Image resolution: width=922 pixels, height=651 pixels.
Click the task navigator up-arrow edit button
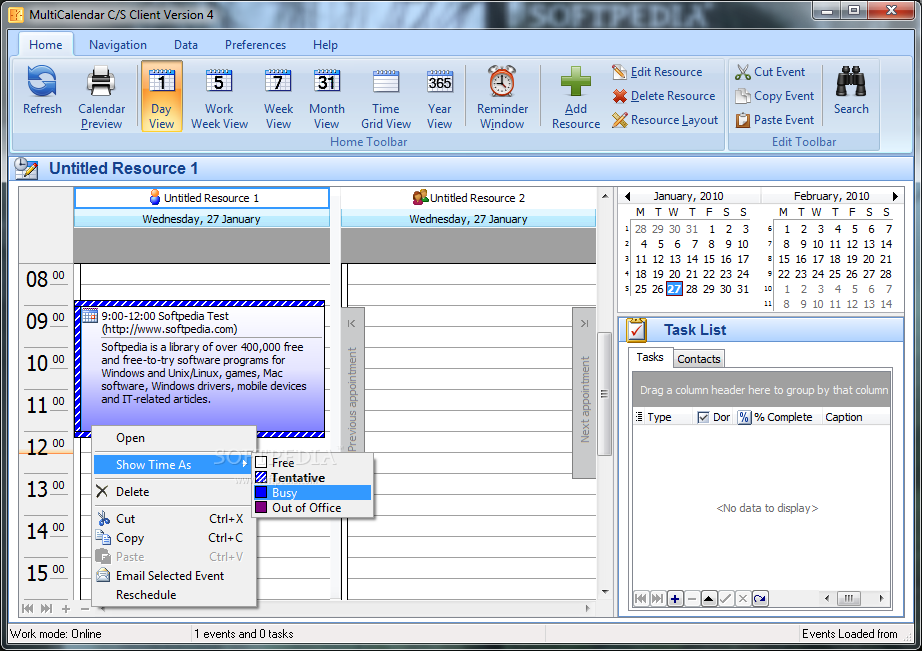[x=709, y=599]
